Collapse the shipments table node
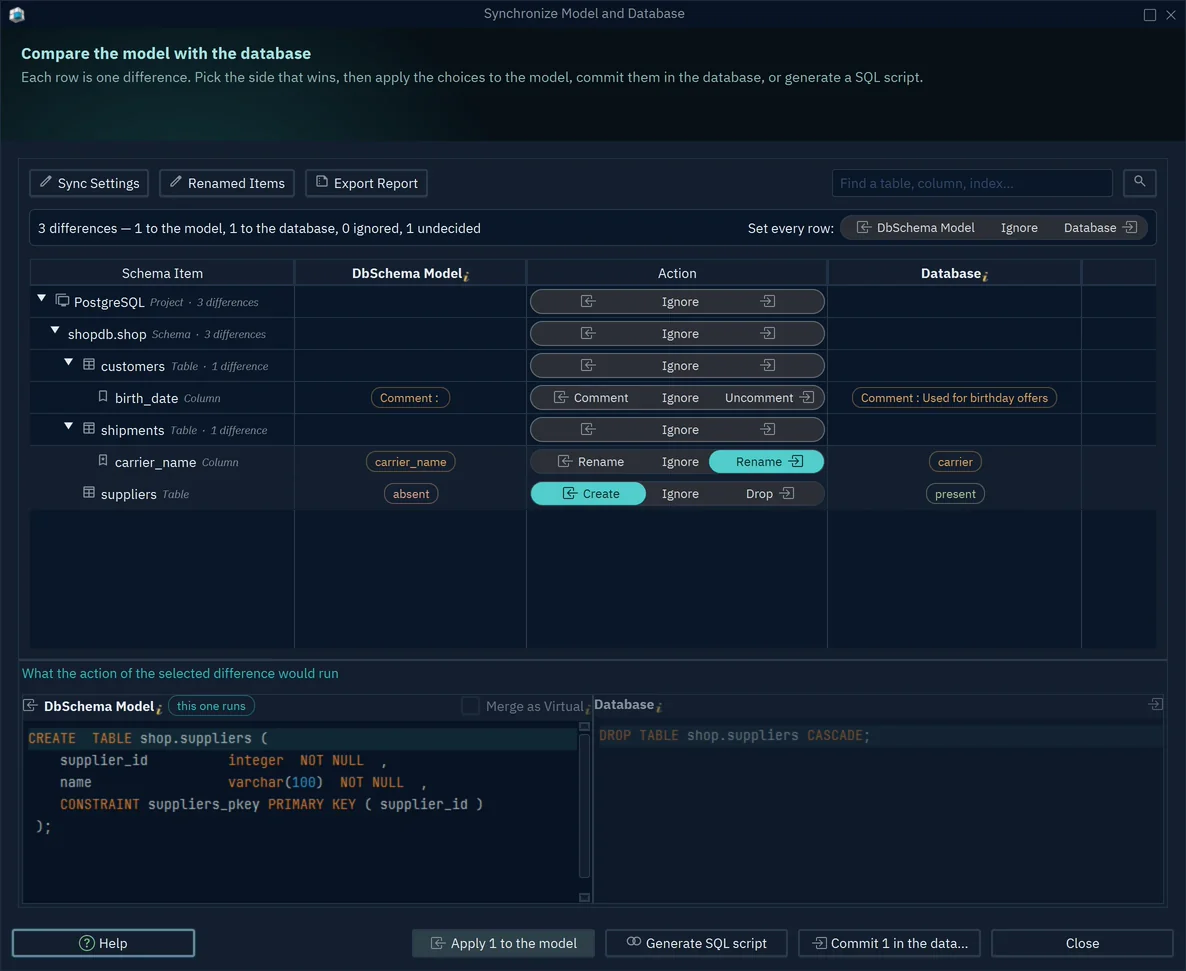Image resolution: width=1186 pixels, height=971 pixels. [x=68, y=427]
